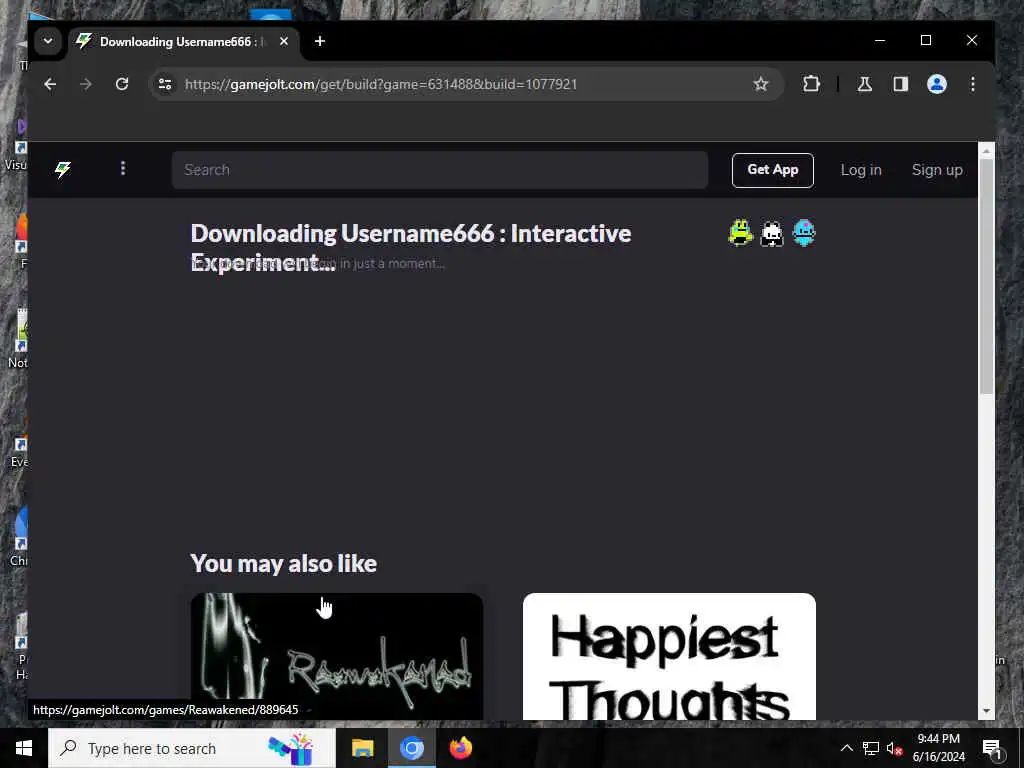Open the Reawakened game thumbnail
The width and height of the screenshot is (1024, 768).
tap(337, 656)
